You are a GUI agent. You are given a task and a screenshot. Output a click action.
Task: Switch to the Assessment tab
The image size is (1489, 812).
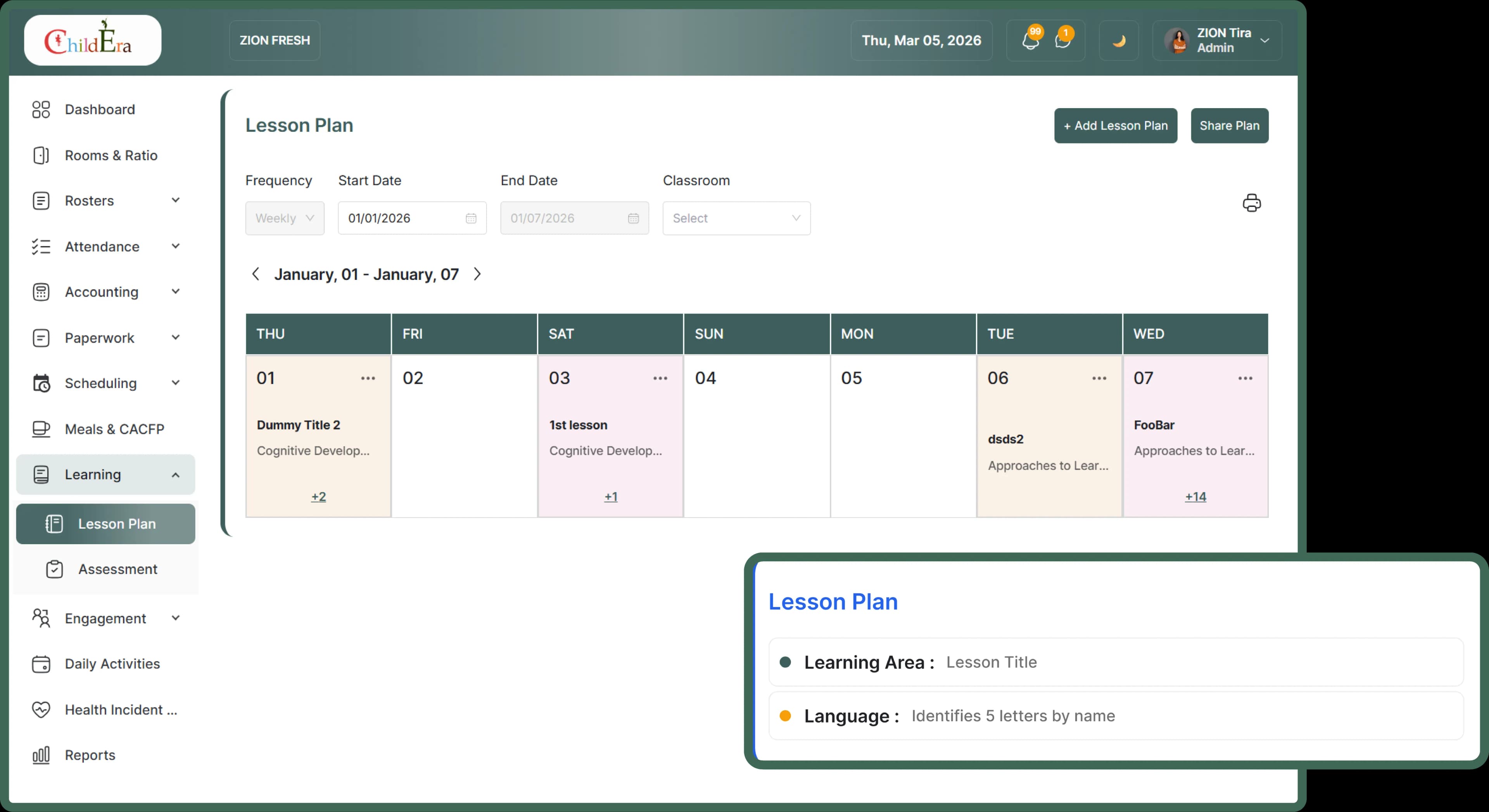pyautogui.click(x=118, y=569)
